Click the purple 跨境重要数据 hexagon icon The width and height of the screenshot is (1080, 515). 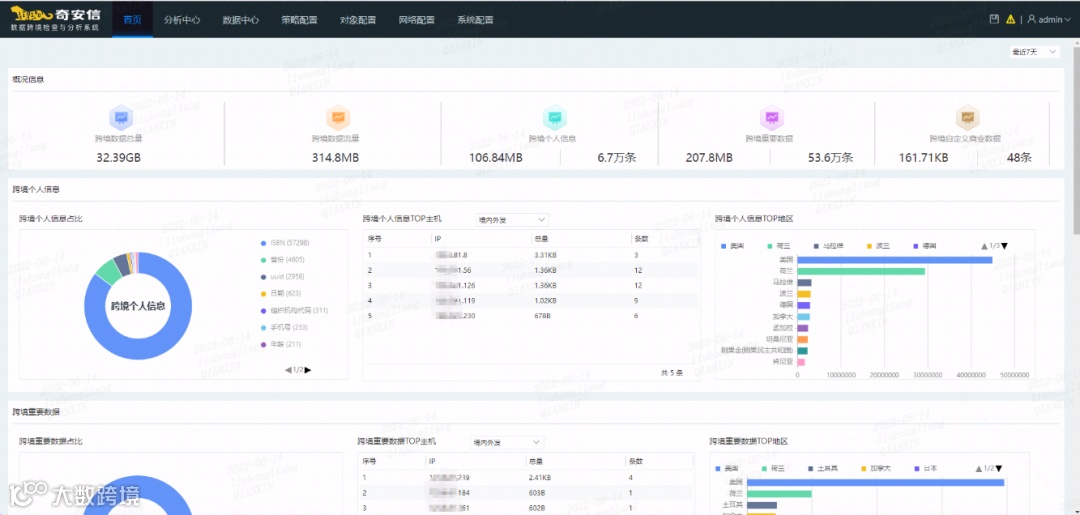coord(771,118)
